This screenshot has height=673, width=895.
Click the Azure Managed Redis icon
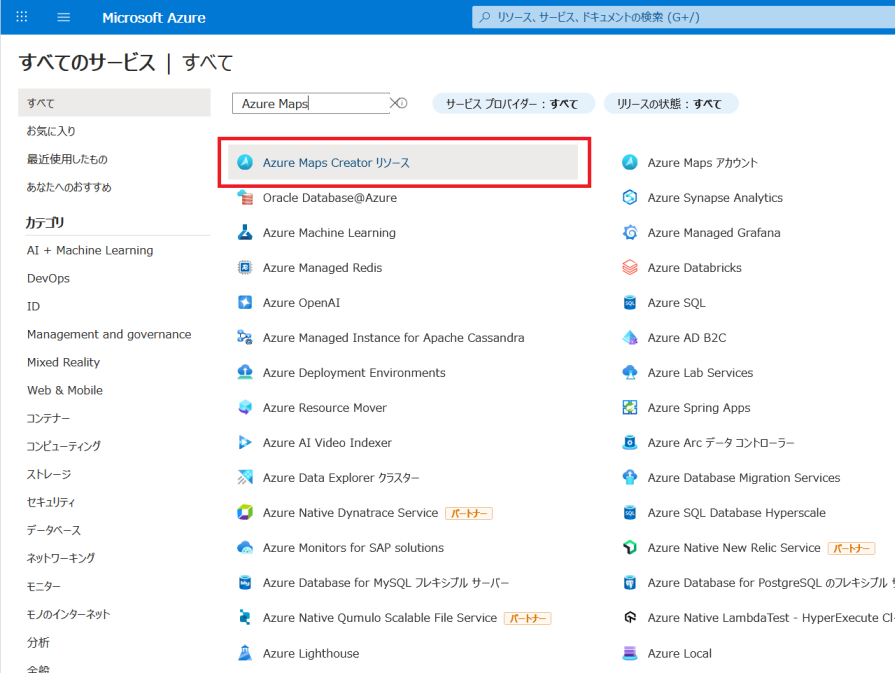point(245,267)
